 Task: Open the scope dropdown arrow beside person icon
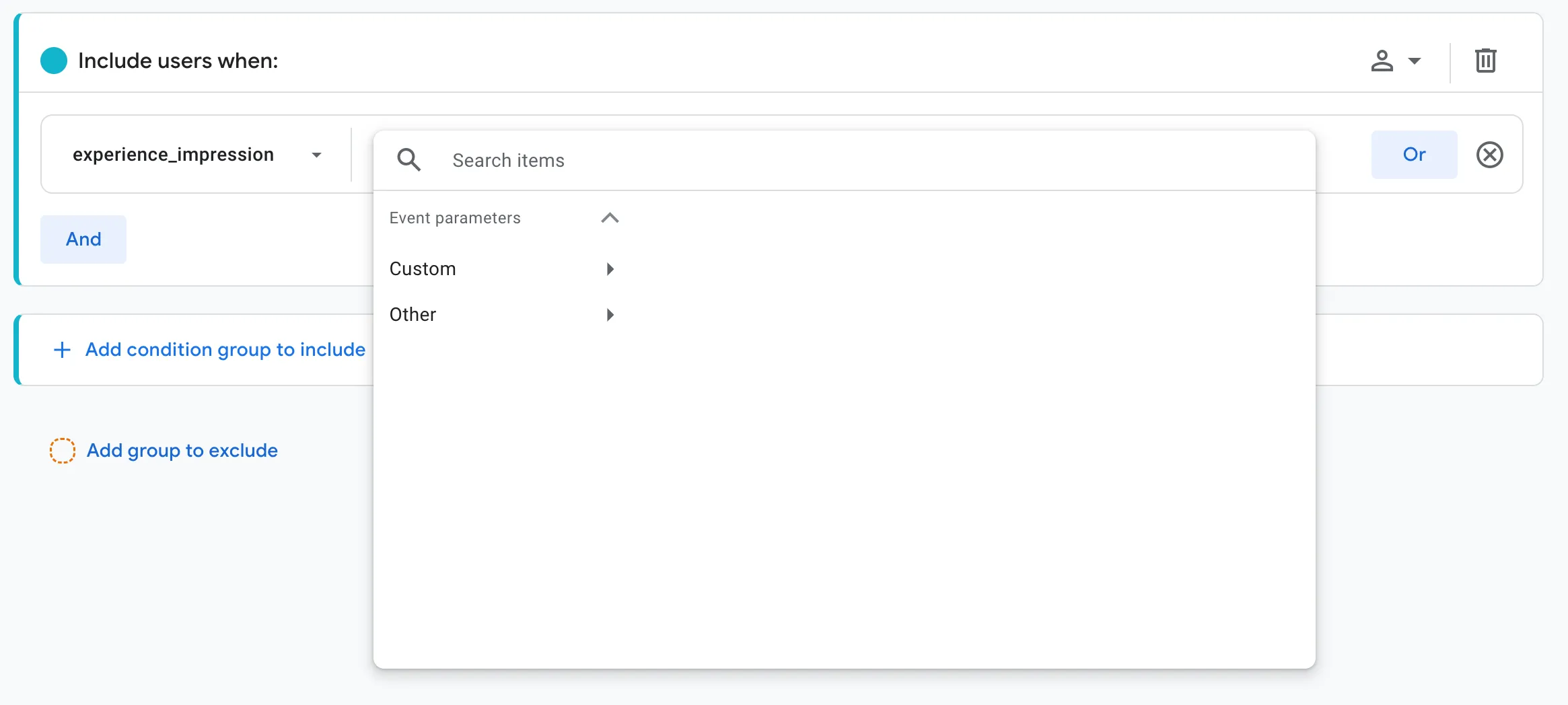coord(1415,61)
